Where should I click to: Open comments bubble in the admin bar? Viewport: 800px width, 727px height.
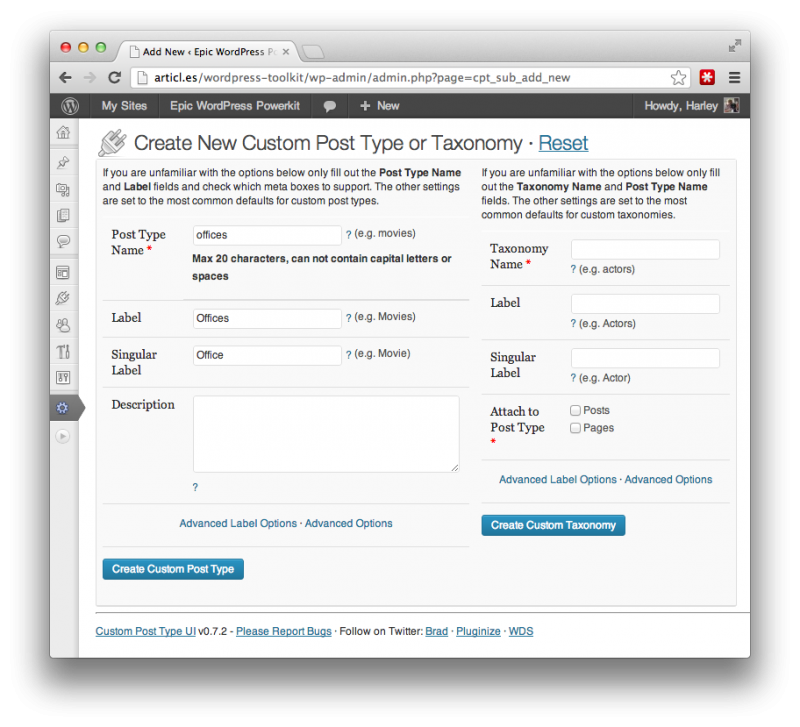(x=330, y=106)
